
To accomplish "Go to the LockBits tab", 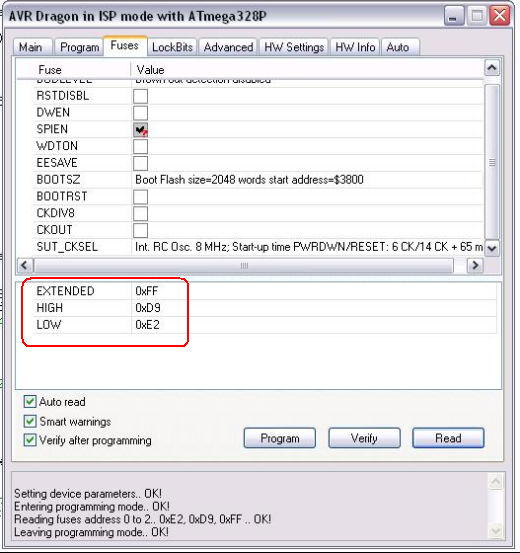I will click(173, 47).
